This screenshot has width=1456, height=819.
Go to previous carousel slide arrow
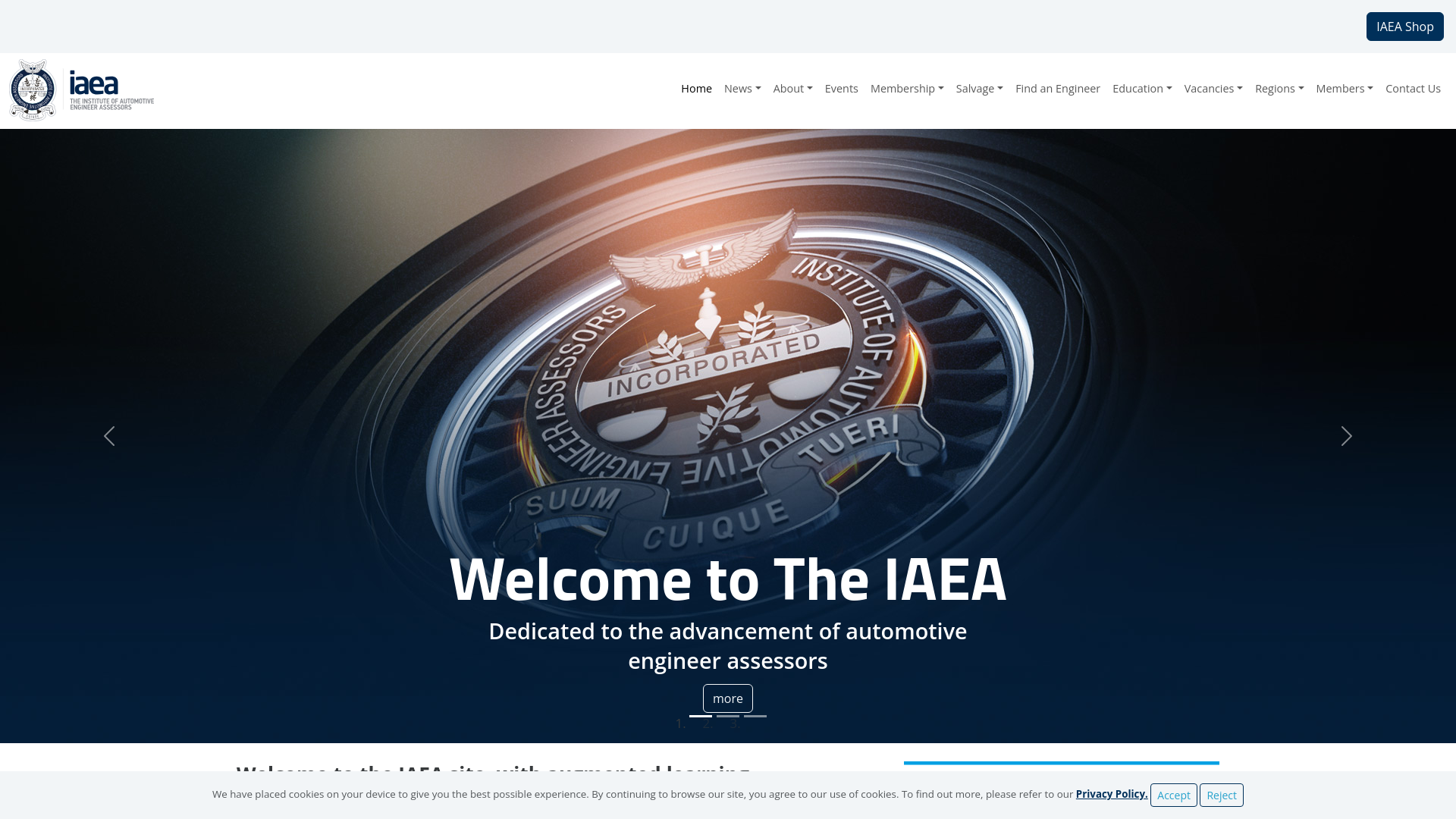click(109, 436)
